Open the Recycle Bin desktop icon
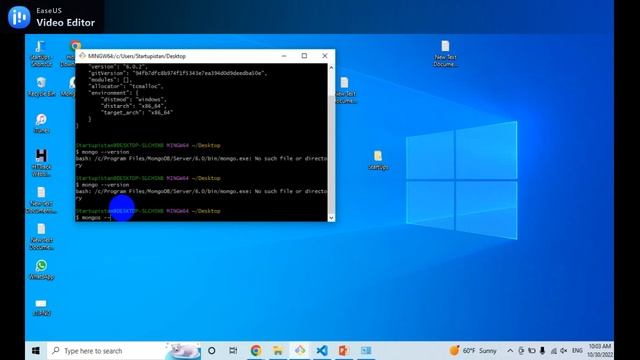The height and width of the screenshot is (360, 640). [41, 87]
